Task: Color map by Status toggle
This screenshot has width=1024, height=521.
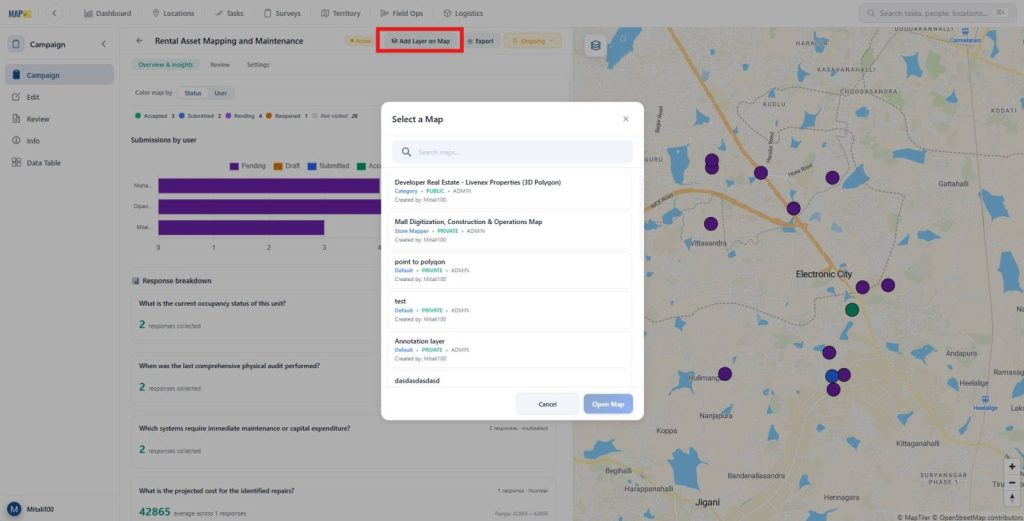Action: [x=193, y=93]
